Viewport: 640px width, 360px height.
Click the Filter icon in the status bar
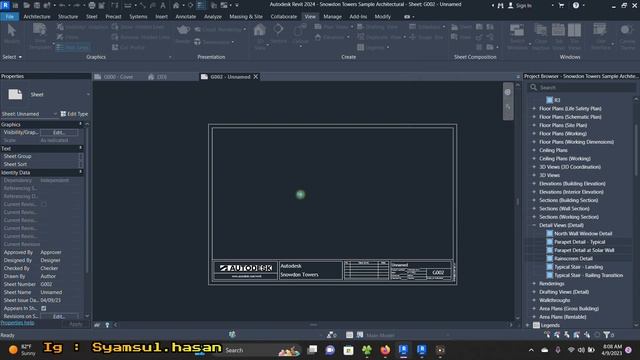[607, 335]
